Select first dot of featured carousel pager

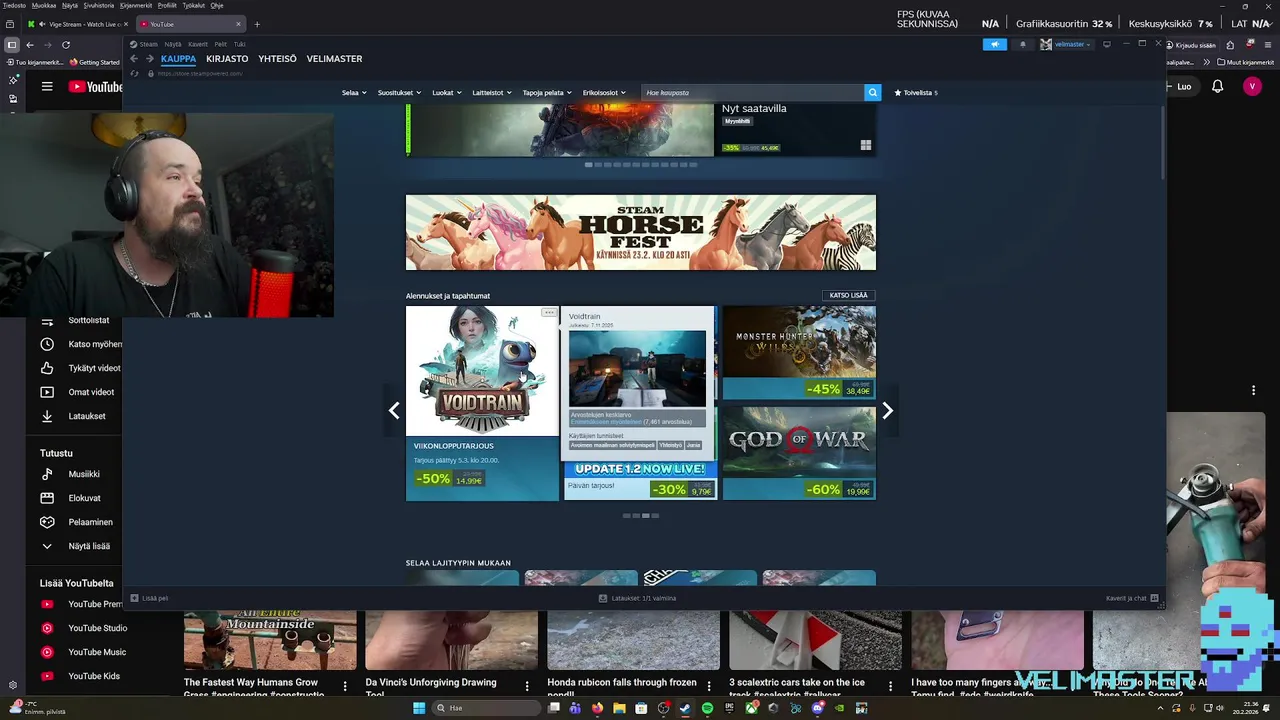point(588,164)
